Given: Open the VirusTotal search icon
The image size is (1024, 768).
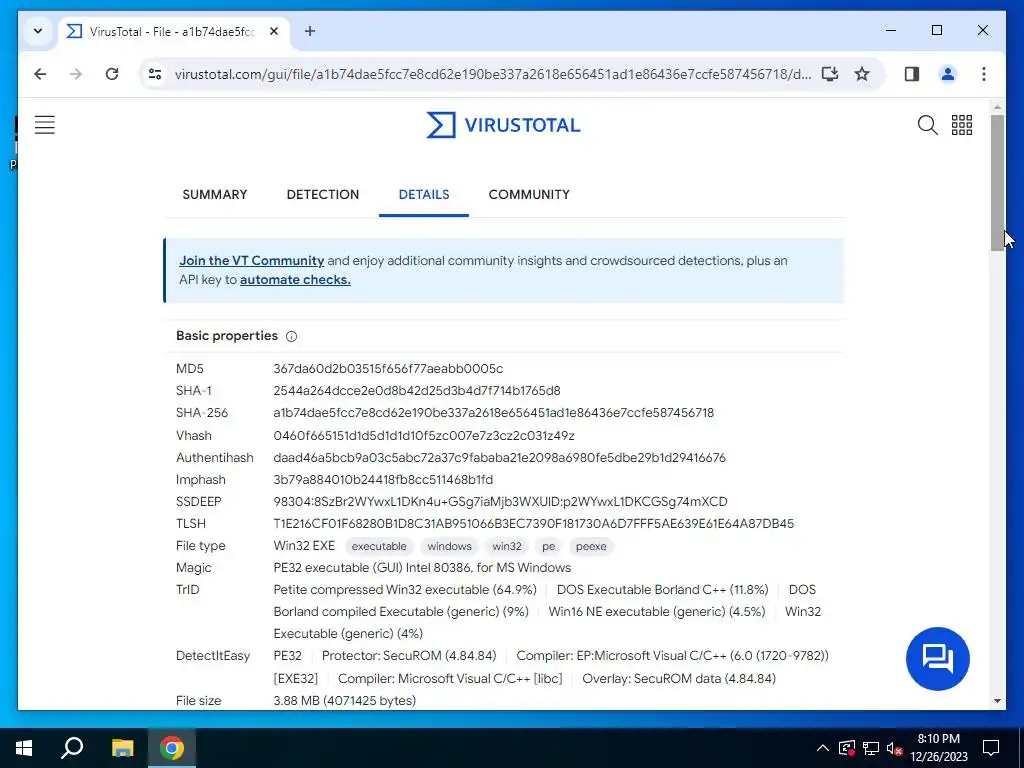Looking at the screenshot, I should coord(927,125).
